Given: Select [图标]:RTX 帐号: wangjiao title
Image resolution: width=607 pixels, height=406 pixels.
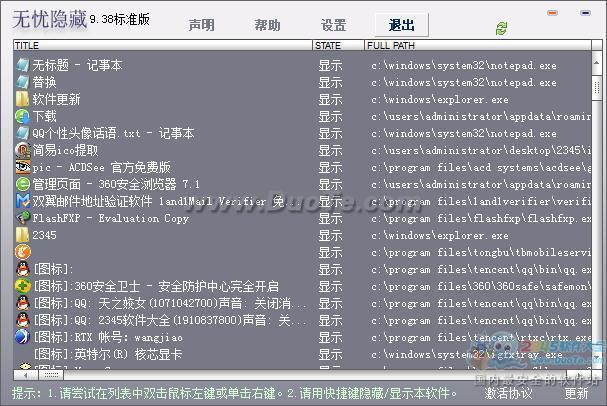Looking at the screenshot, I should coord(108,337).
